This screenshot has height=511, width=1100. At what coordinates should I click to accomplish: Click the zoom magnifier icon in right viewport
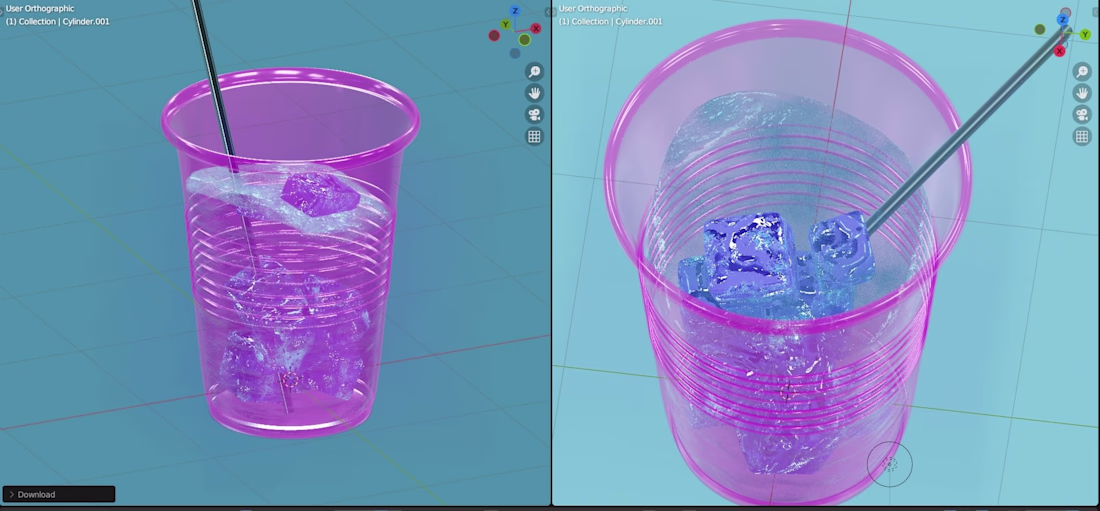(1082, 72)
